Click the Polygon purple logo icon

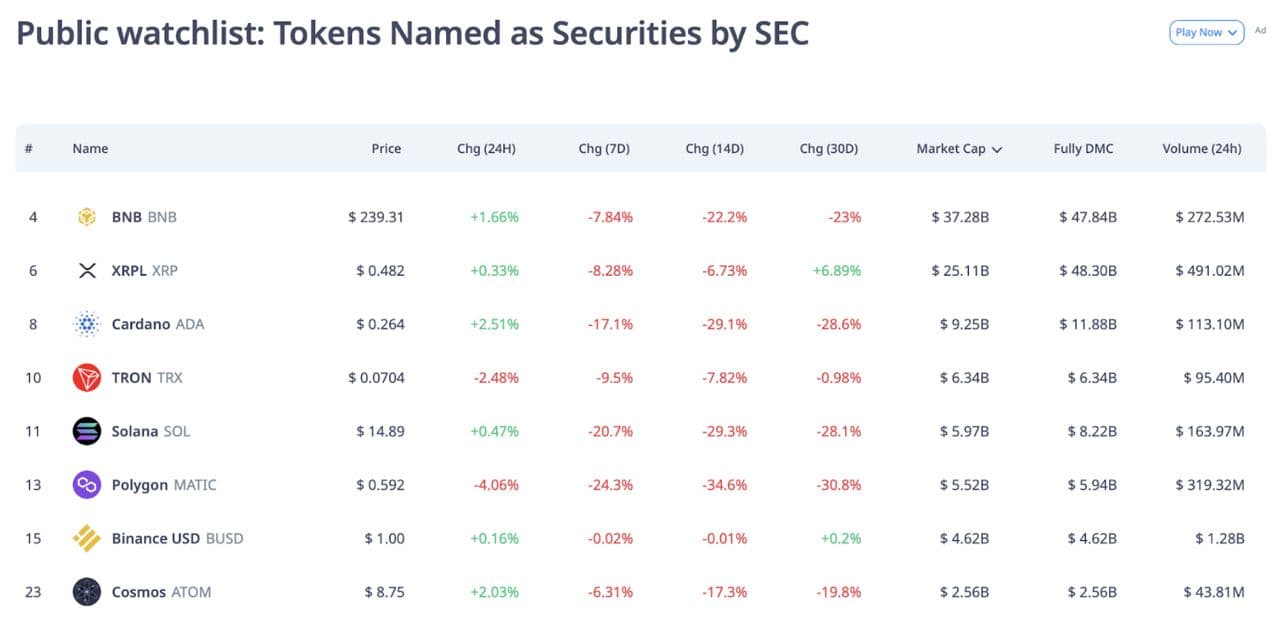pos(87,485)
